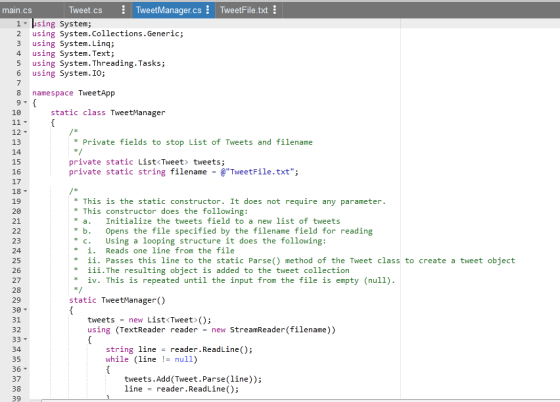Click 'static class TweetManager' declaration
Image resolution: width=560 pixels, height=402 pixels.
pyautogui.click(x=108, y=112)
